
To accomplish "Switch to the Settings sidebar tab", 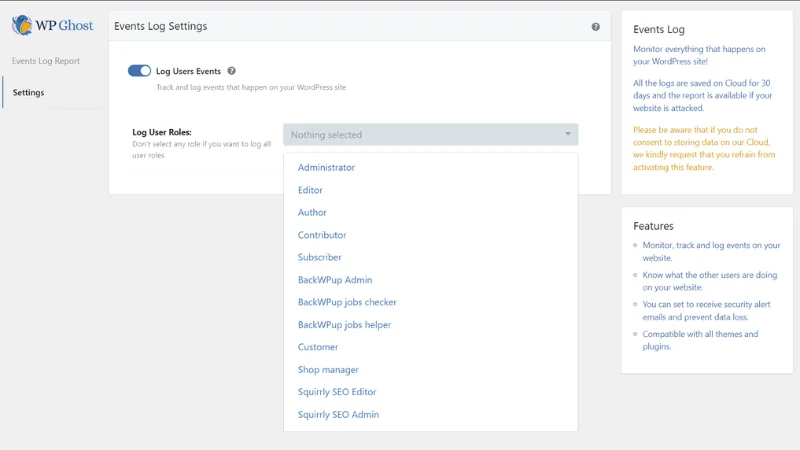I will click(x=28, y=93).
